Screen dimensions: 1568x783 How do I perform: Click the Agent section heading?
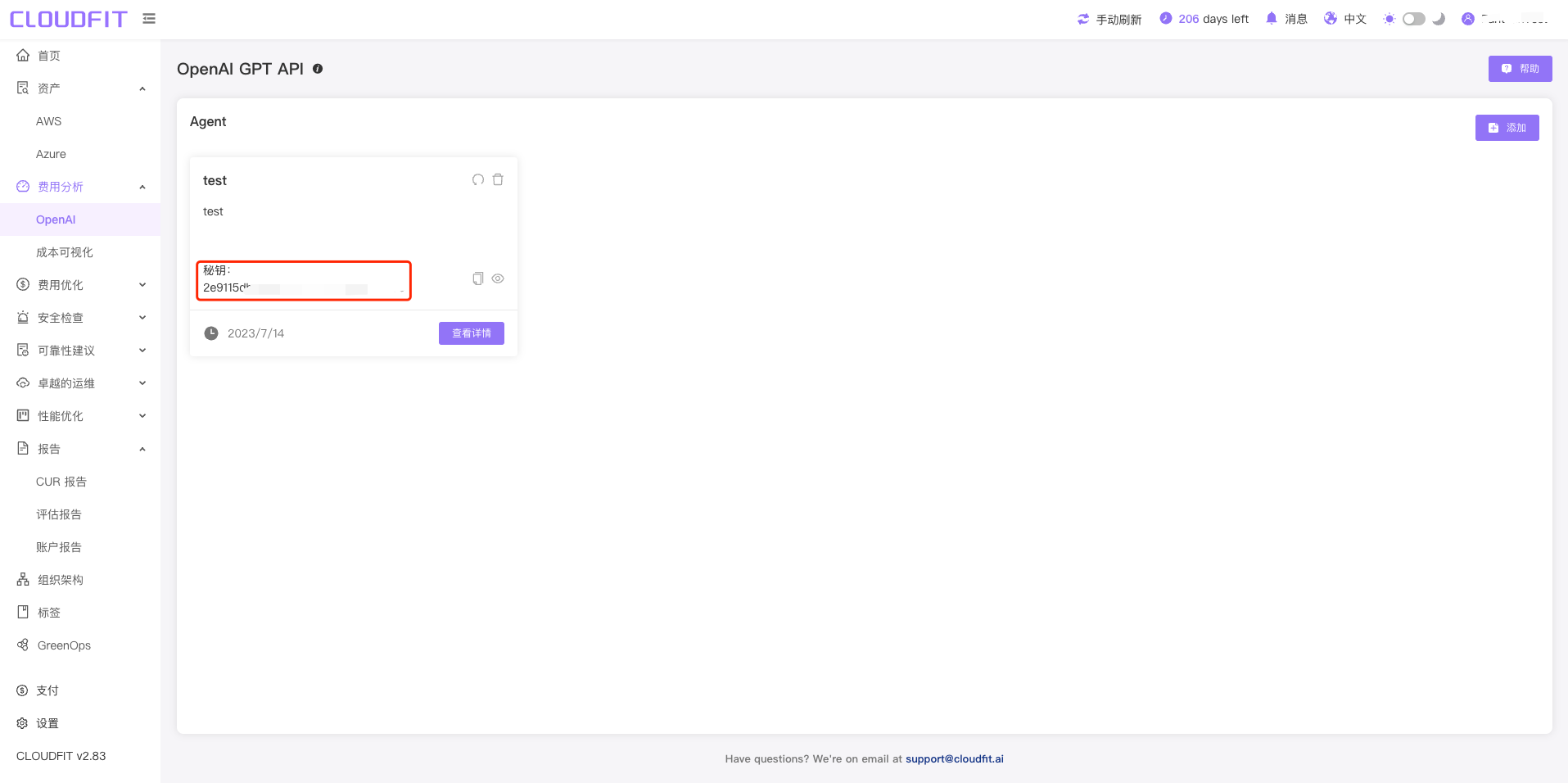pos(208,121)
